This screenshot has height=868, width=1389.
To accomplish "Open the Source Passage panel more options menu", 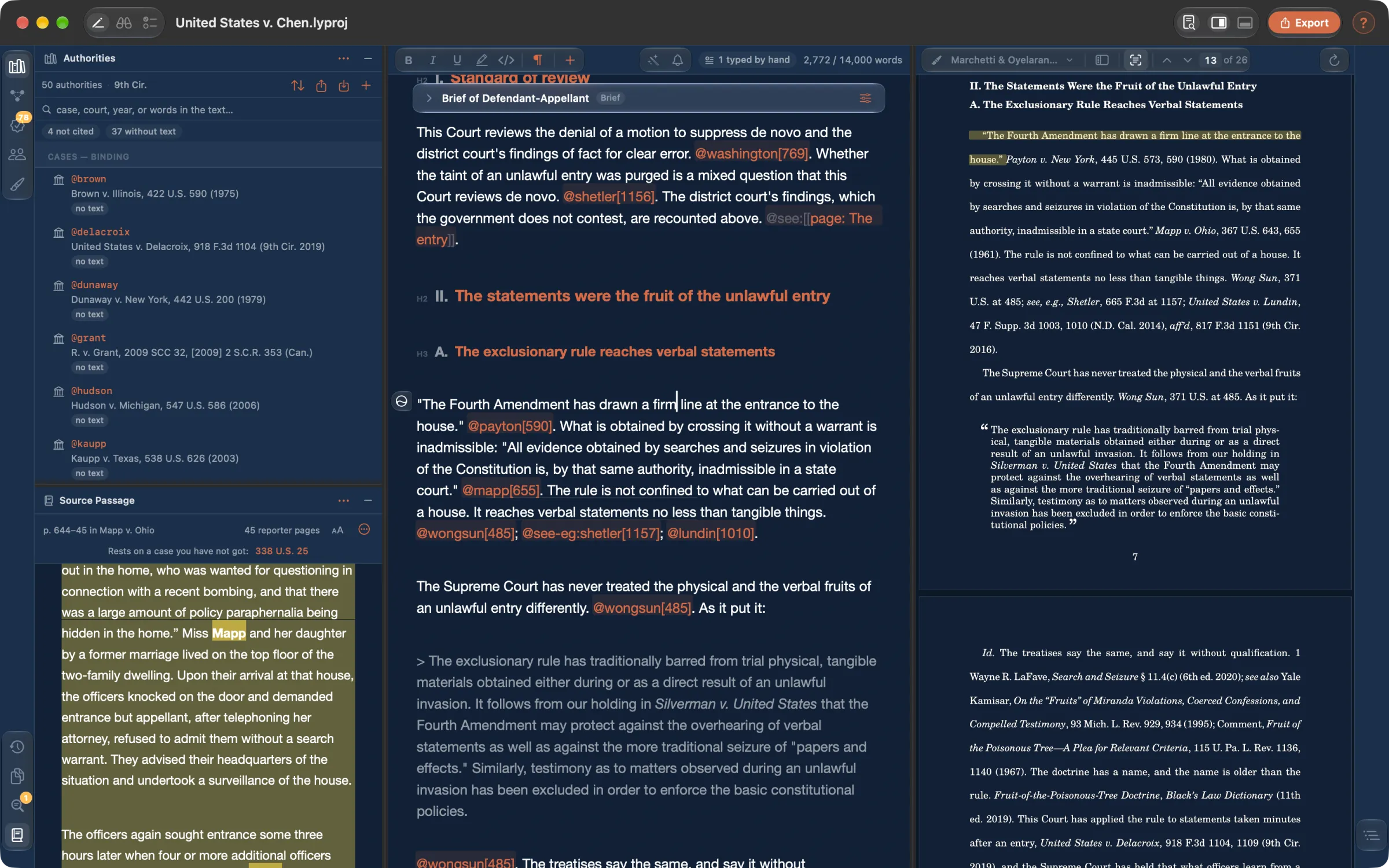I will click(344, 500).
